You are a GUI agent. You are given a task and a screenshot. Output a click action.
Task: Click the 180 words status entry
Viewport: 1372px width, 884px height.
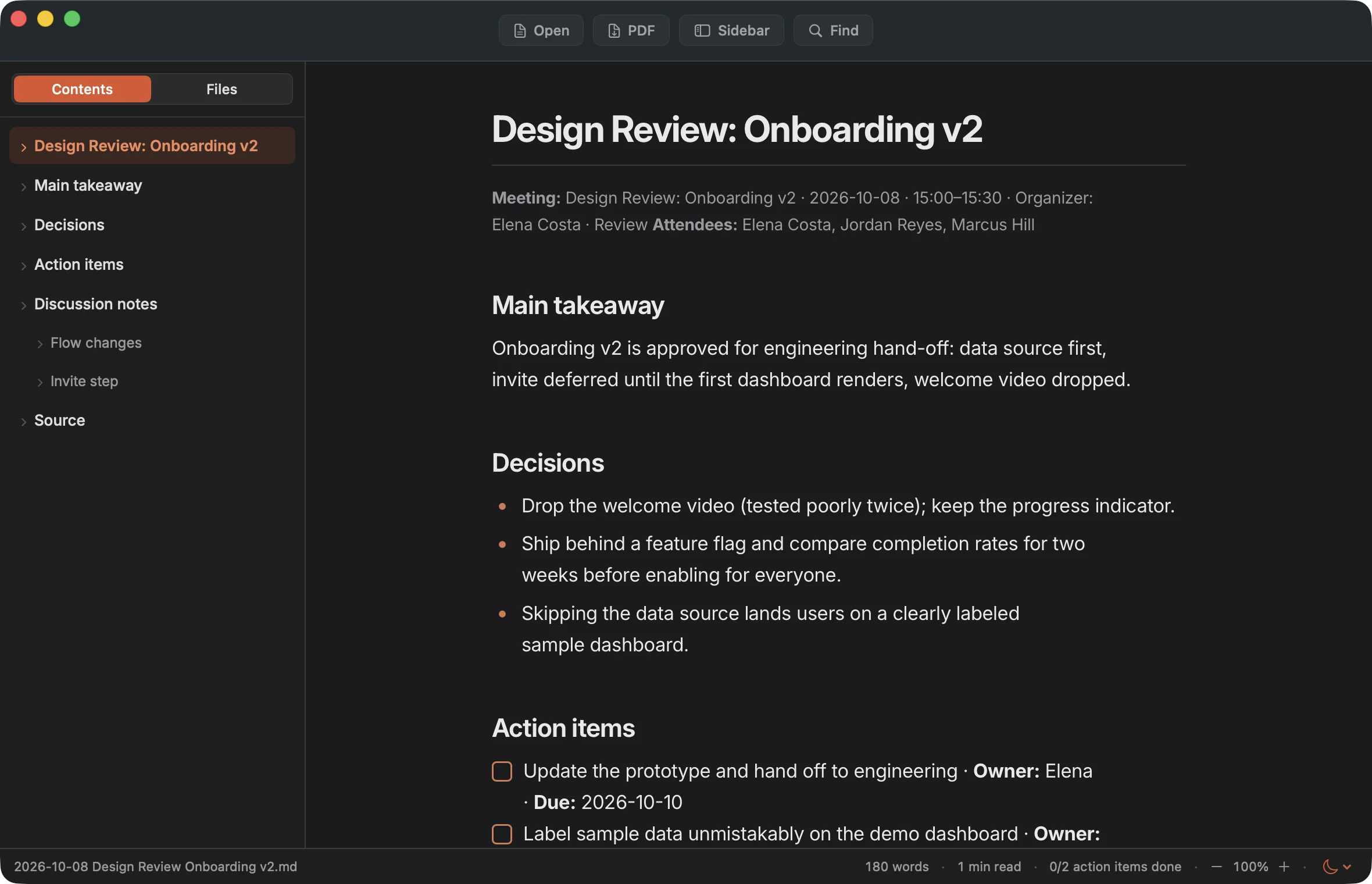point(896,867)
